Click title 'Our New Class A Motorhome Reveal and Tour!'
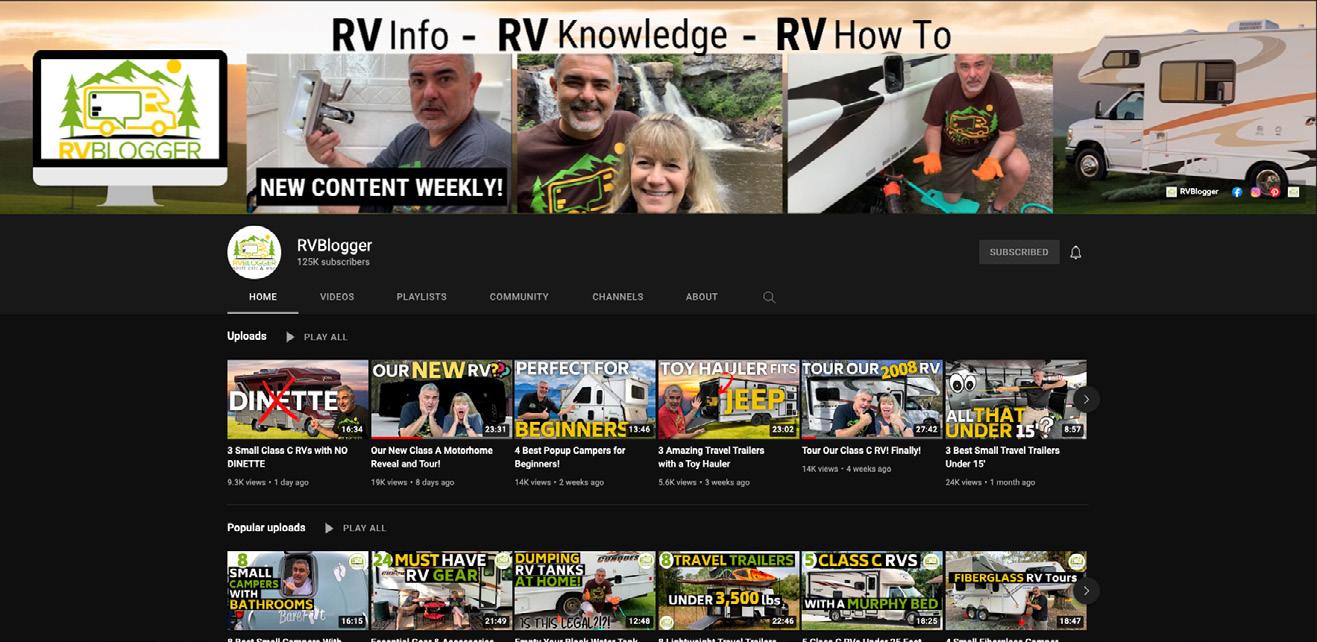Viewport: 1317px width, 642px height. pyautogui.click(x=432, y=457)
